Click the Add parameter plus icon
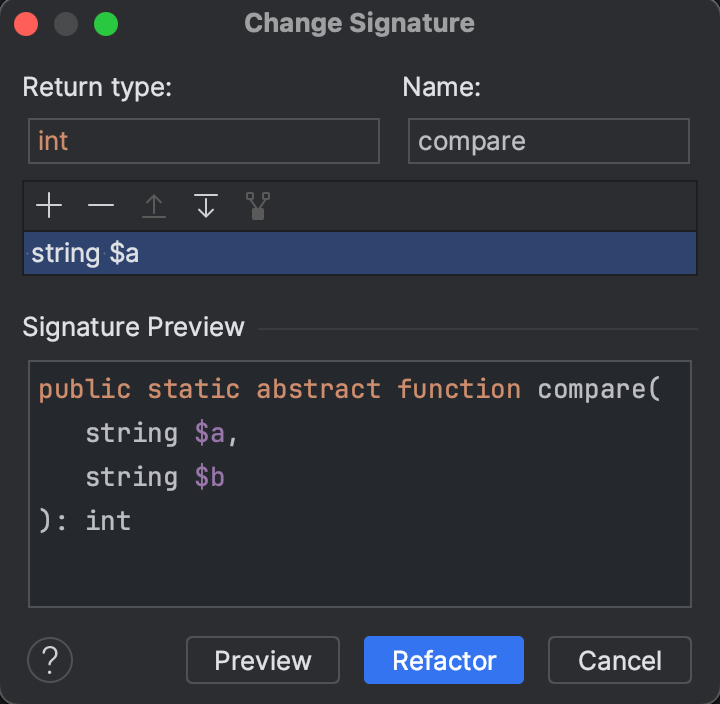The width and height of the screenshot is (720, 704). coord(48,207)
